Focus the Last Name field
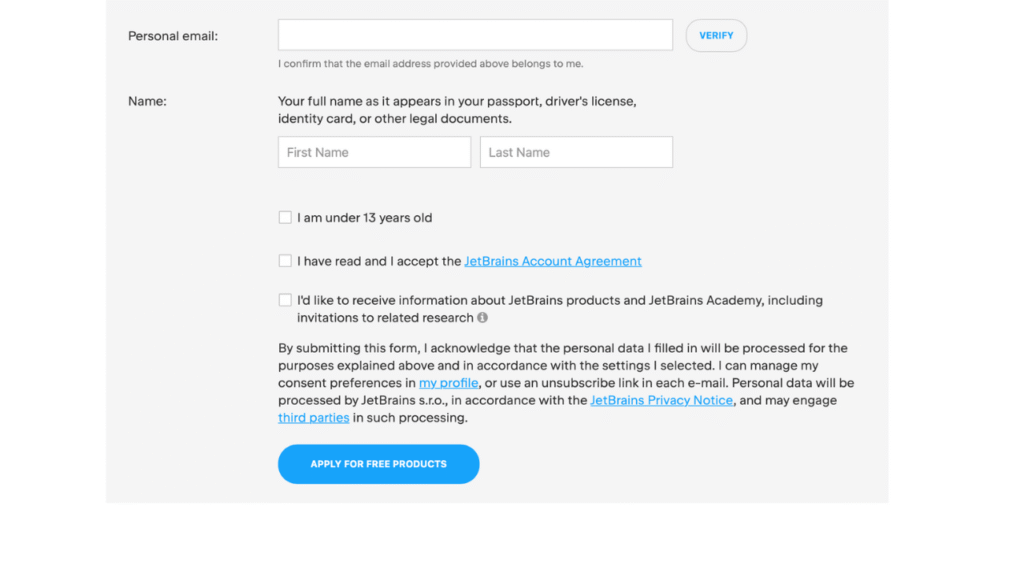This screenshot has height=576, width=1024. point(576,152)
